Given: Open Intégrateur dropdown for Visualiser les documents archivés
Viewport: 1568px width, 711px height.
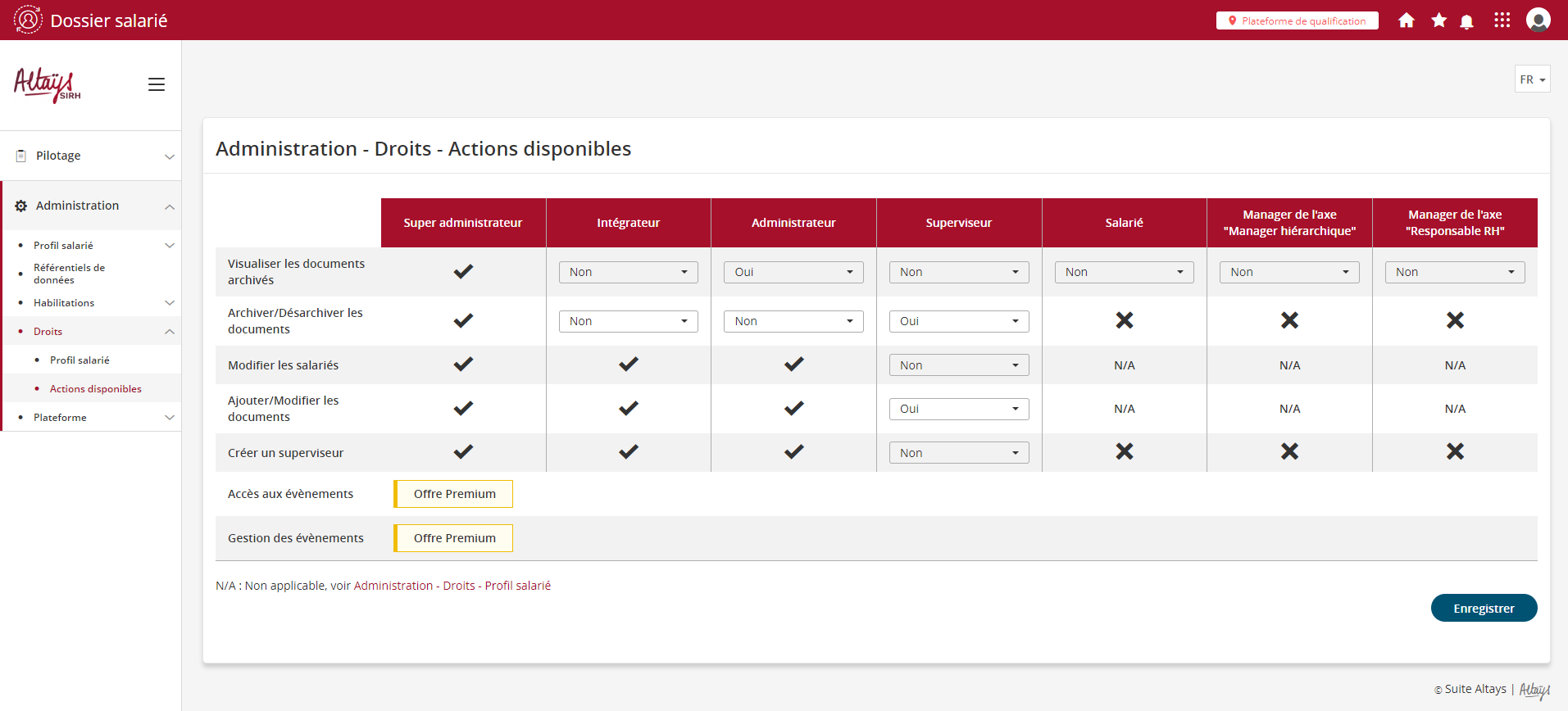Looking at the screenshot, I should click(628, 272).
